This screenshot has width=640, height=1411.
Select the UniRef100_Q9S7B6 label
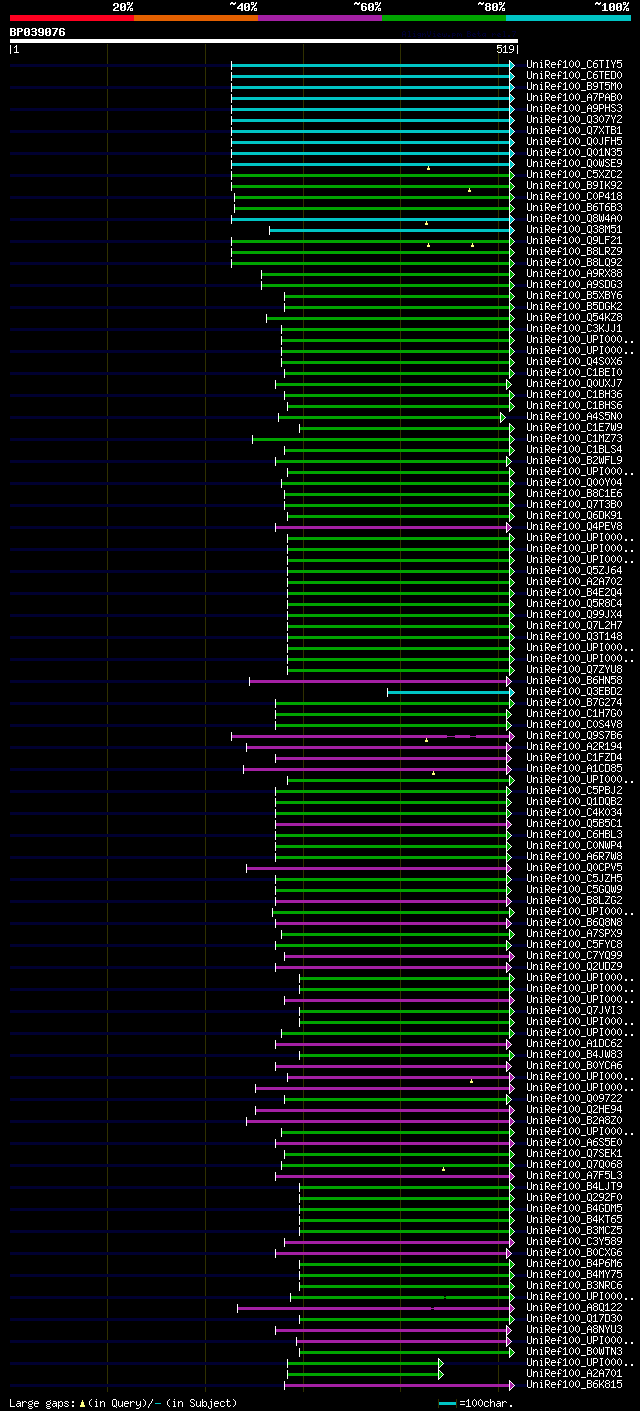(575, 735)
